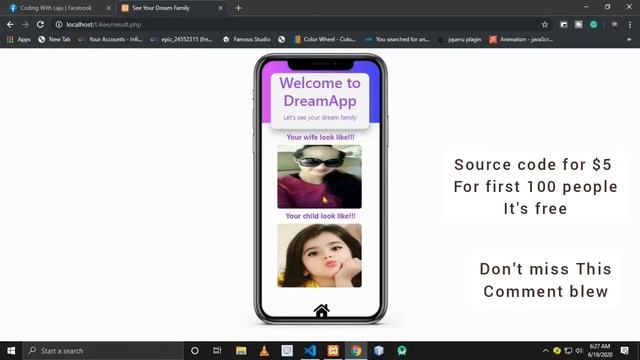This screenshot has height=360, width=640.
Task: Click the Welcome to DreamApp heading
Action: pos(320,92)
